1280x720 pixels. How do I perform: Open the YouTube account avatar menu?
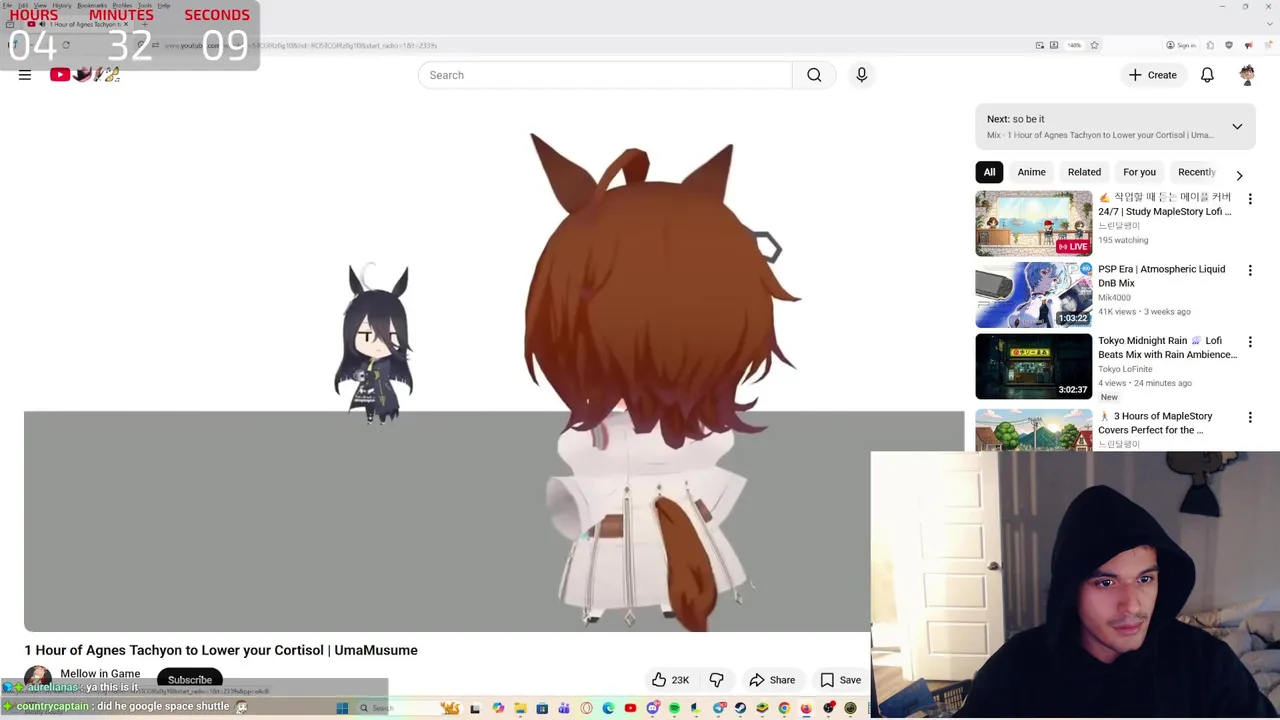tap(1247, 75)
